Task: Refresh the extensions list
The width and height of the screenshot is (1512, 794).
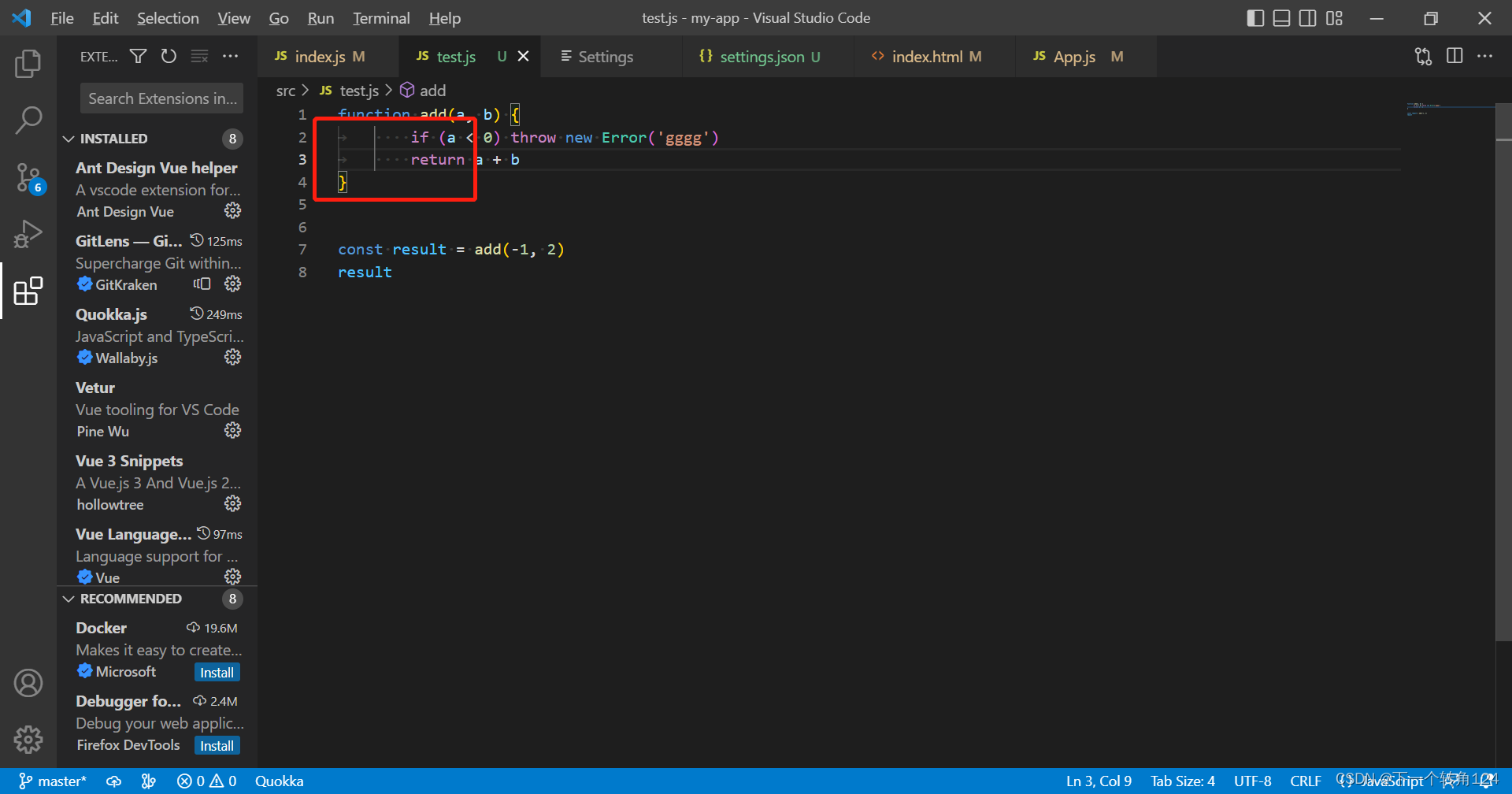Action: (169, 57)
